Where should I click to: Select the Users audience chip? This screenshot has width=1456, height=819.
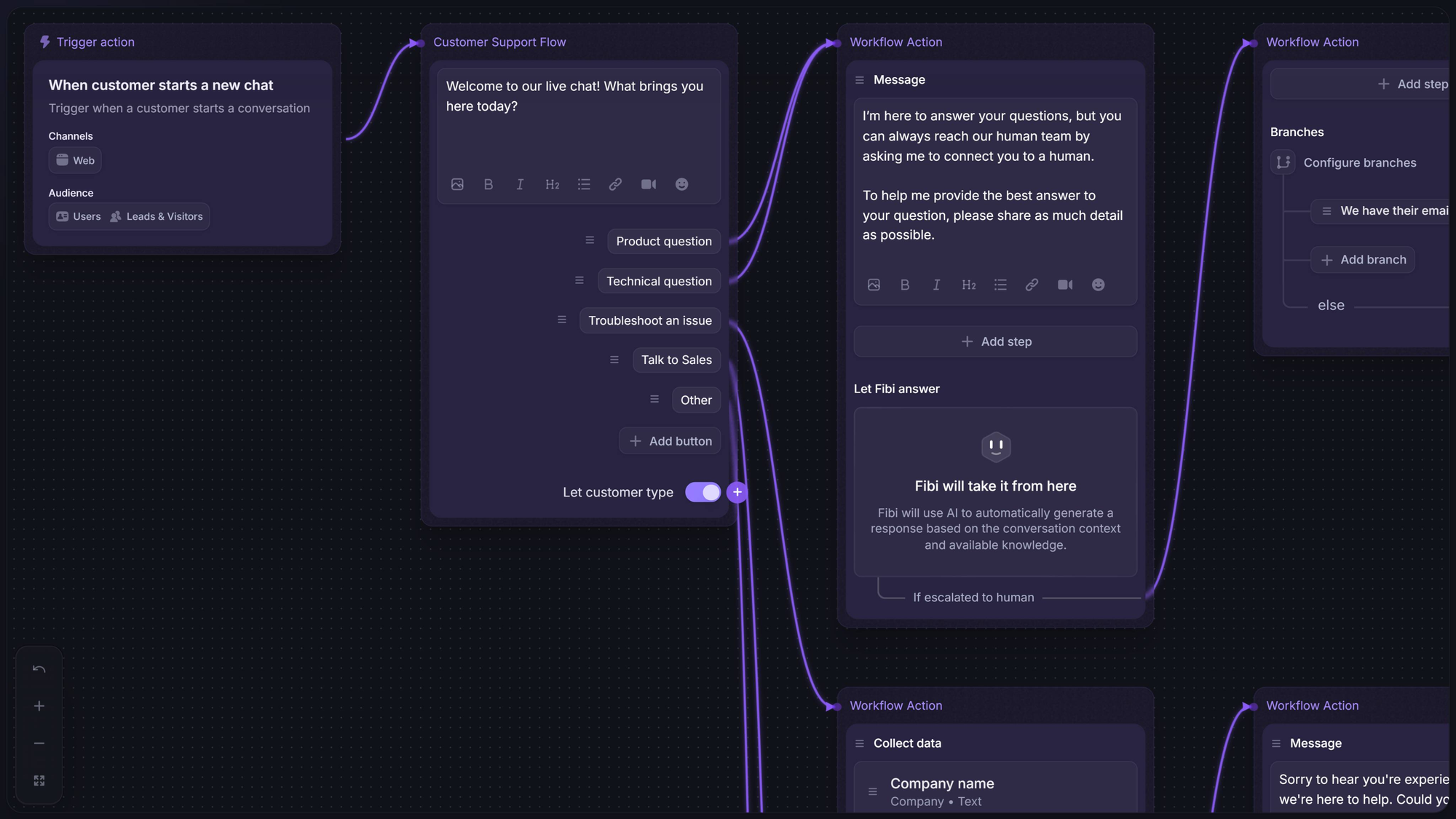click(79, 216)
